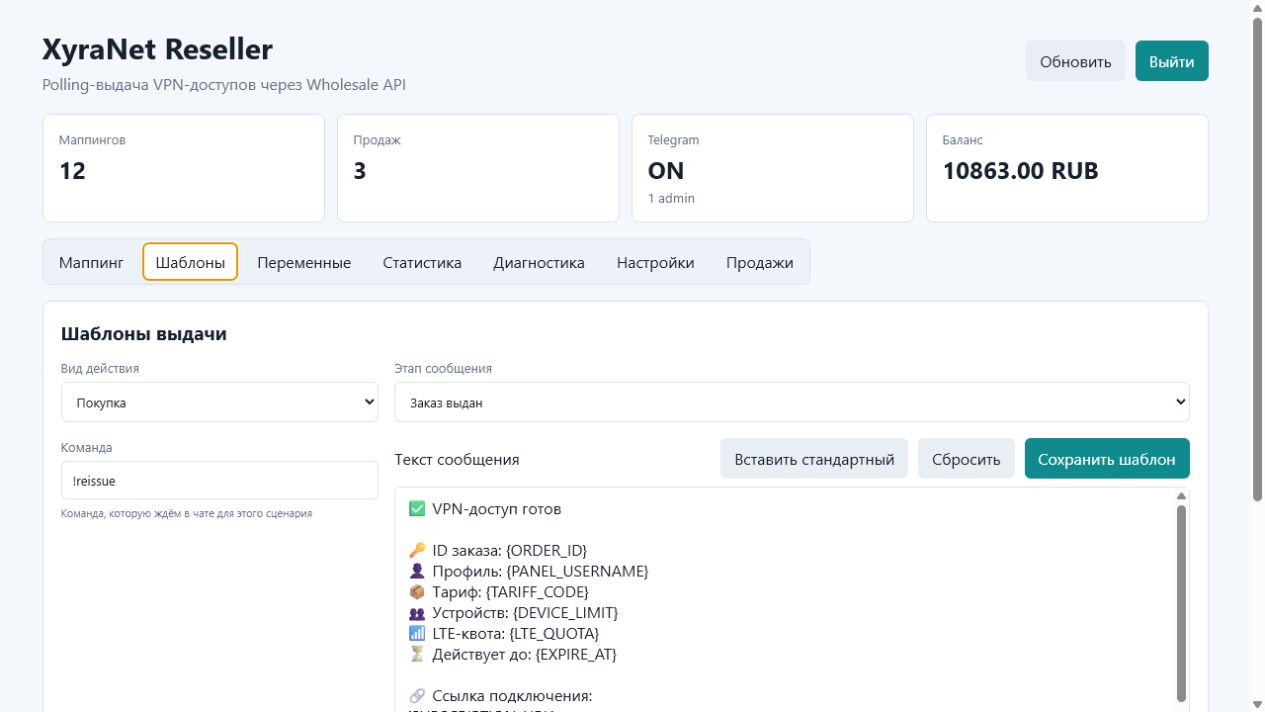This screenshot has height=712, width=1265.
Task: Click the Текст сообщения label
Action: click(x=457, y=460)
